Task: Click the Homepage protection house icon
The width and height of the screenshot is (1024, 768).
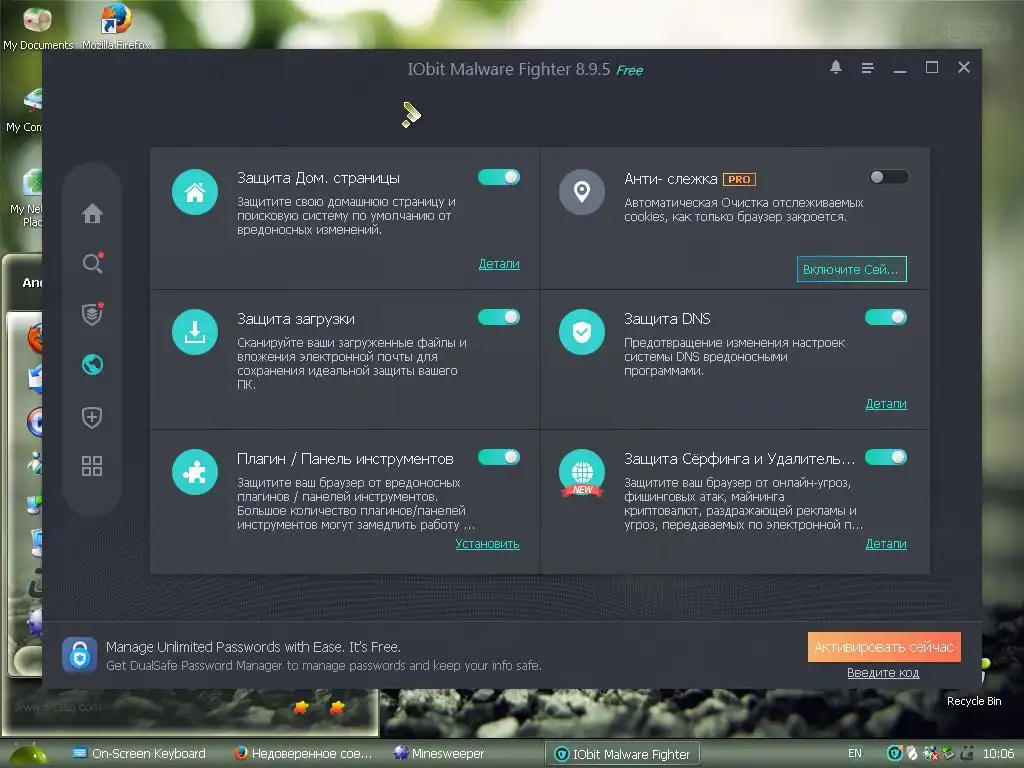Action: click(x=195, y=192)
